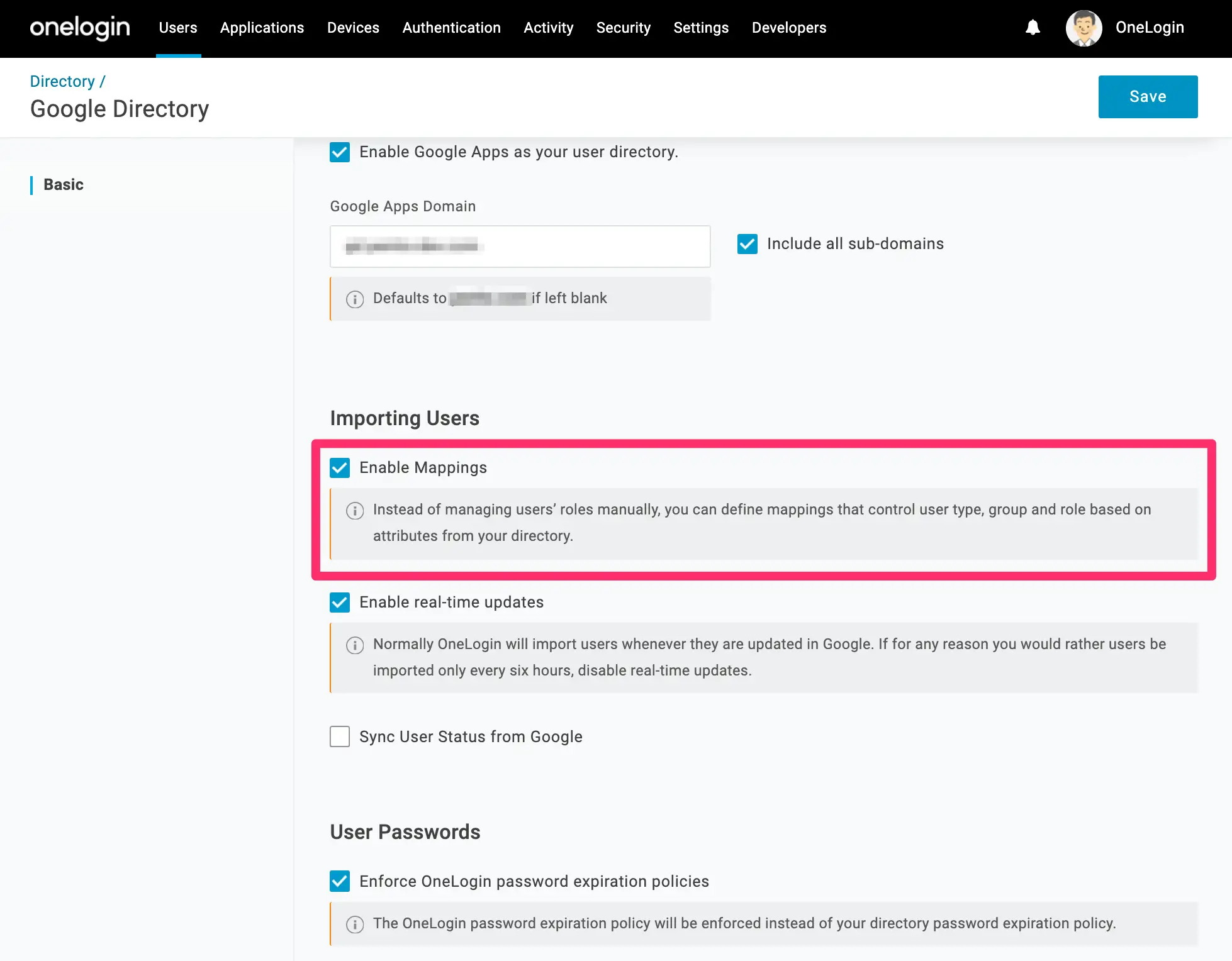Uncheck Enable Google Apps as user directory

[340, 152]
